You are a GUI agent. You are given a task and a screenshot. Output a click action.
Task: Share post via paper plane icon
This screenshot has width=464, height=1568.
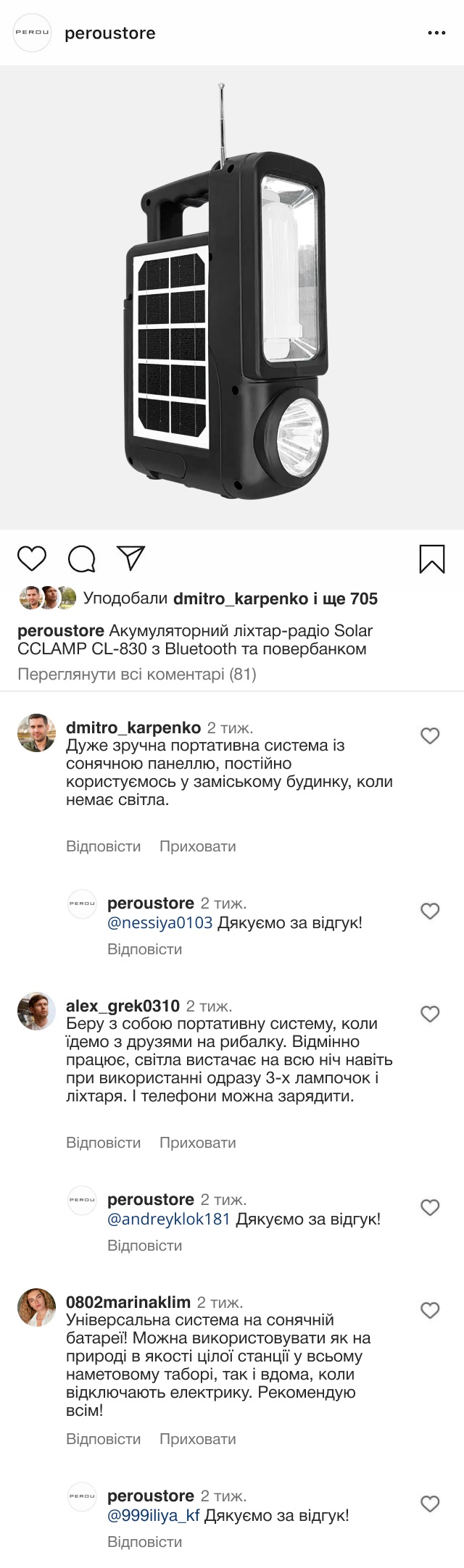(131, 558)
